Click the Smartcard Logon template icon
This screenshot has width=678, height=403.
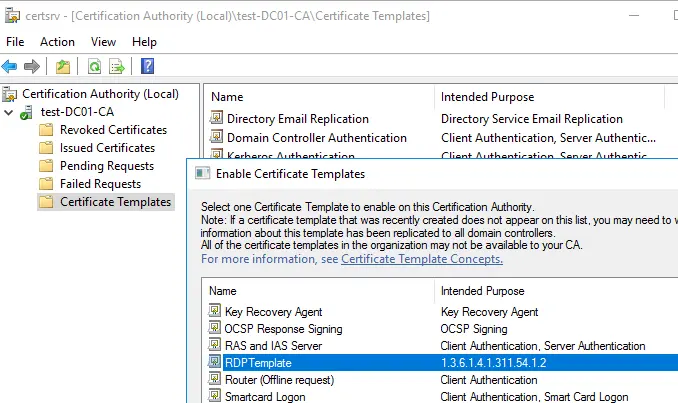(x=214, y=395)
